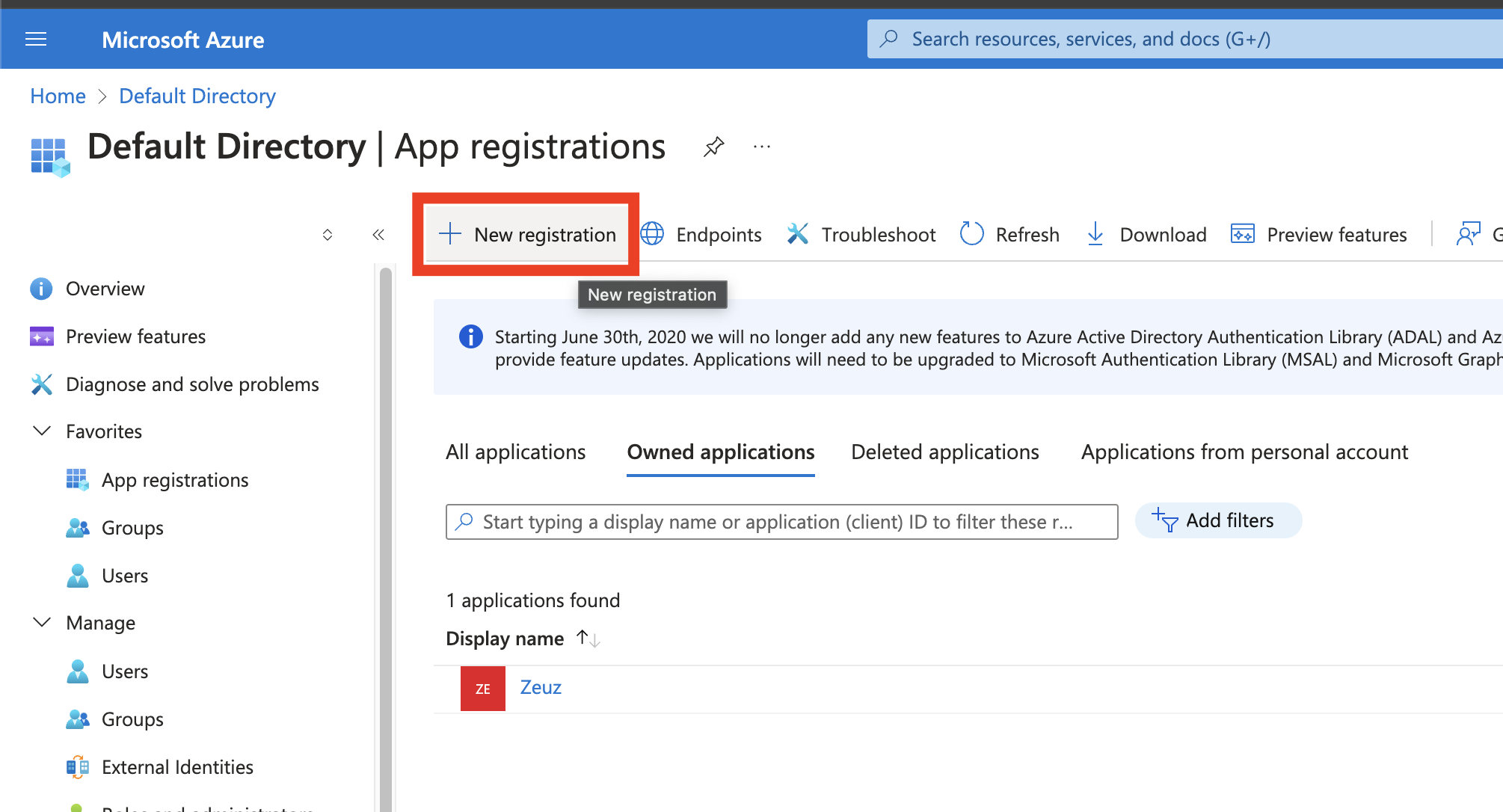This screenshot has width=1503, height=812.
Task: Download the app registrations list
Action: click(x=1146, y=234)
